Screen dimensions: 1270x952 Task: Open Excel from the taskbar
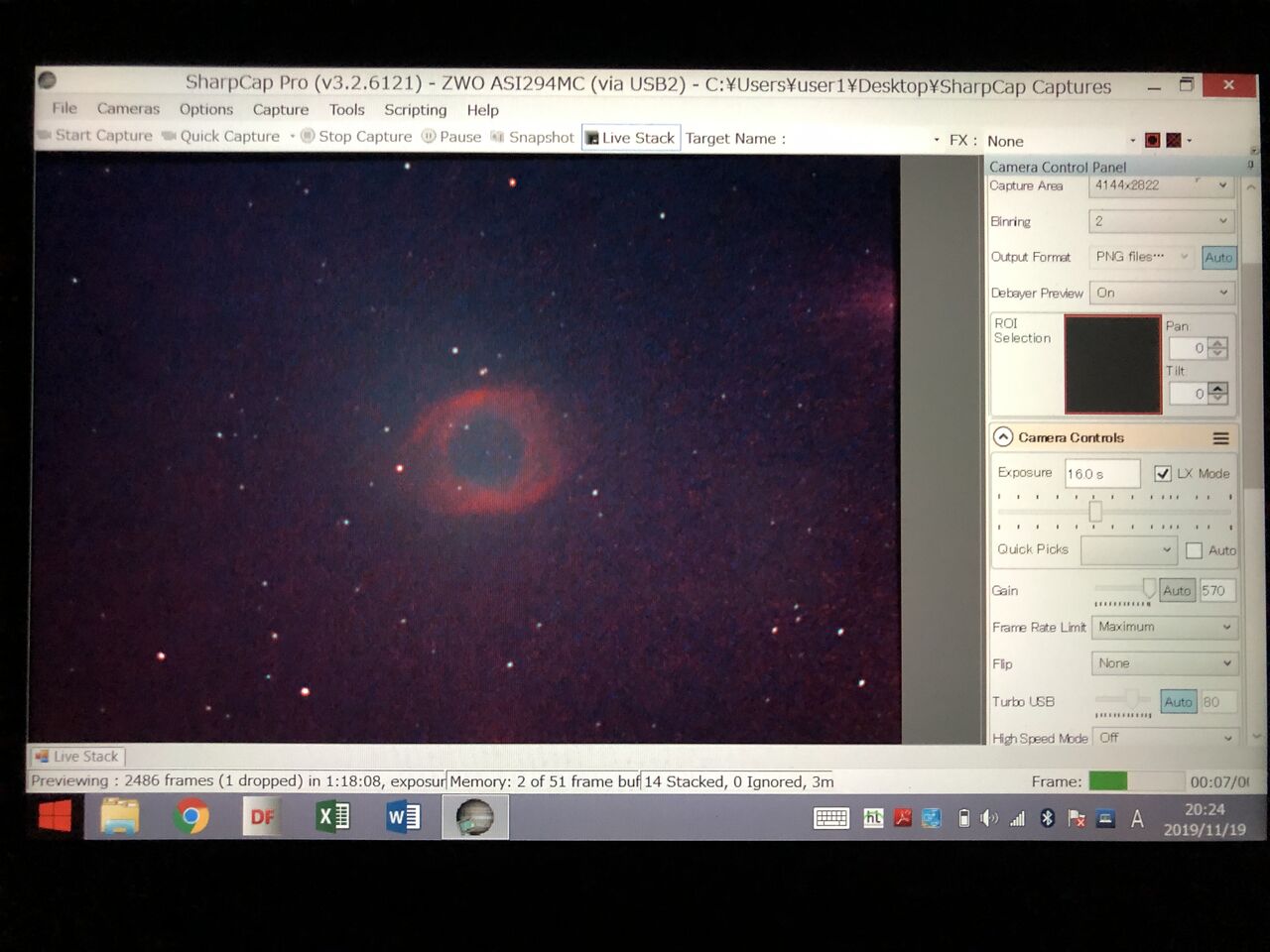coord(332,816)
